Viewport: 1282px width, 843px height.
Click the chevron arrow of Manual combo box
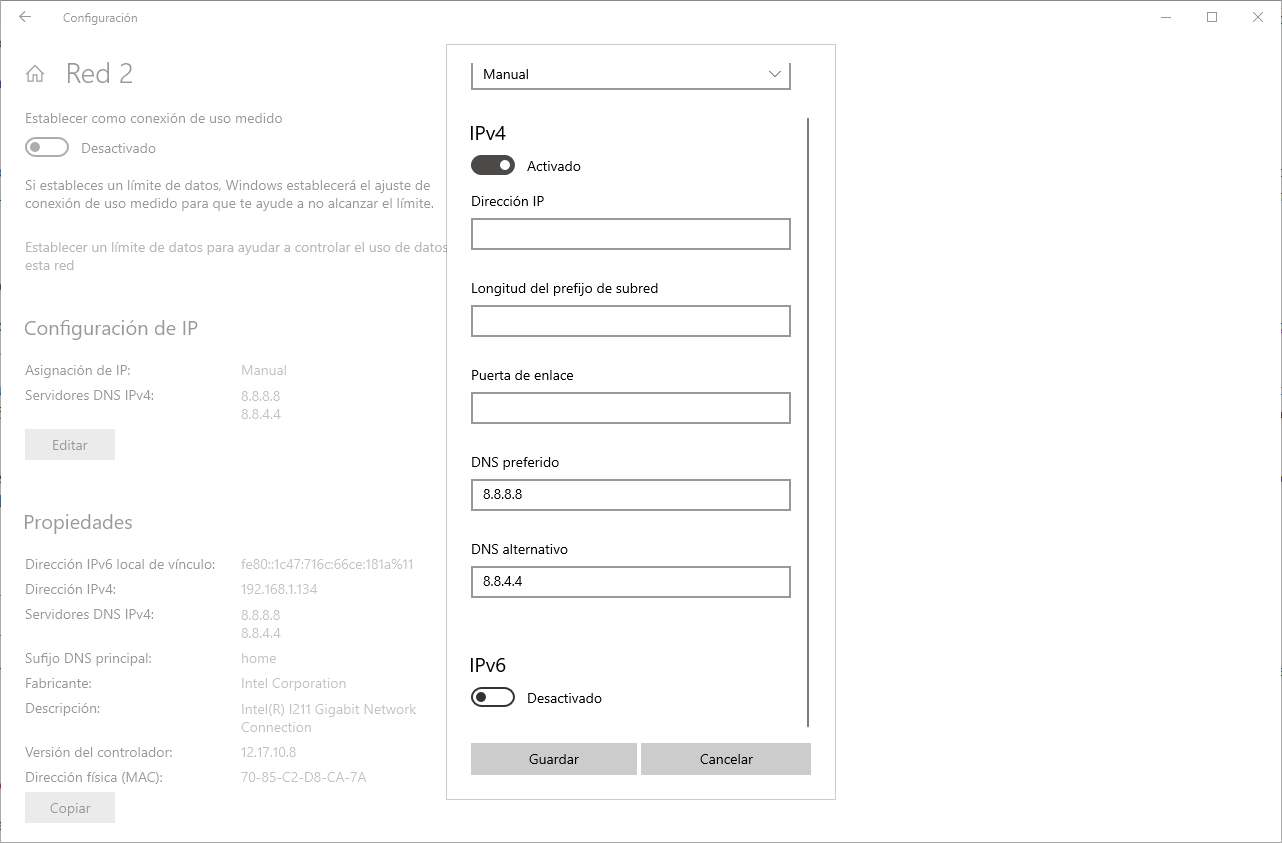[x=774, y=75]
